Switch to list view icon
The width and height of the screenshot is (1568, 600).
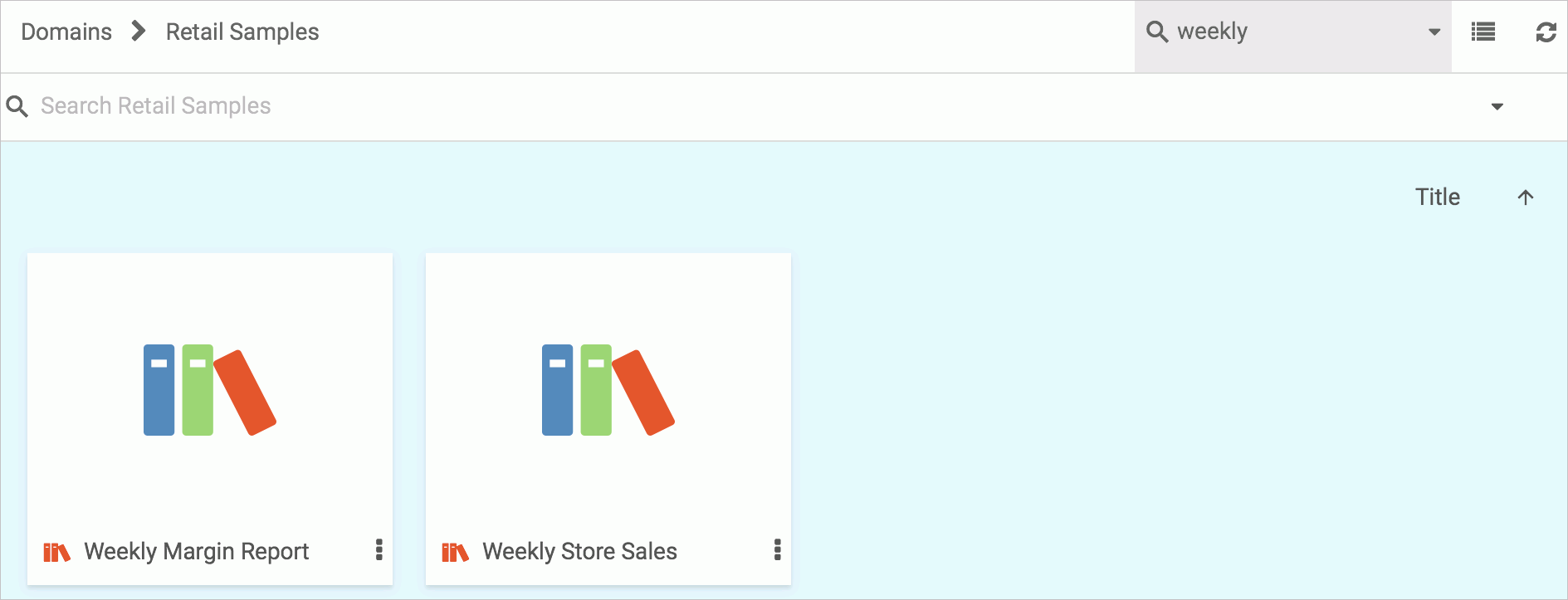tap(1483, 32)
